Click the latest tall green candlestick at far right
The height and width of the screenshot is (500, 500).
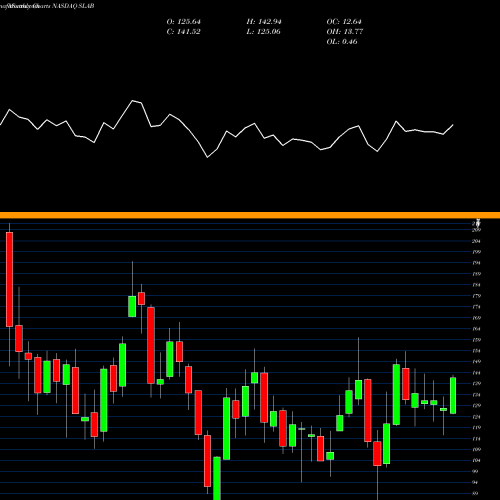click(x=453, y=395)
